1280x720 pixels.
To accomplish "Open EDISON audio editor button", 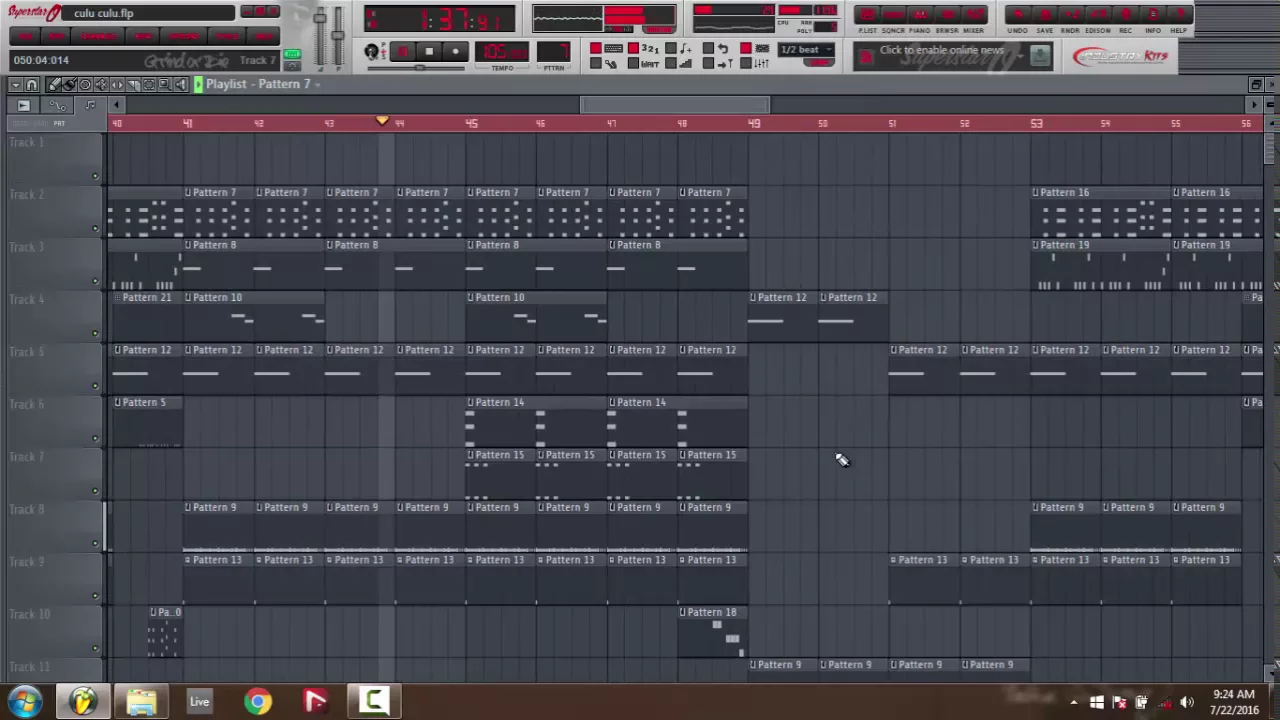I will [1098, 14].
